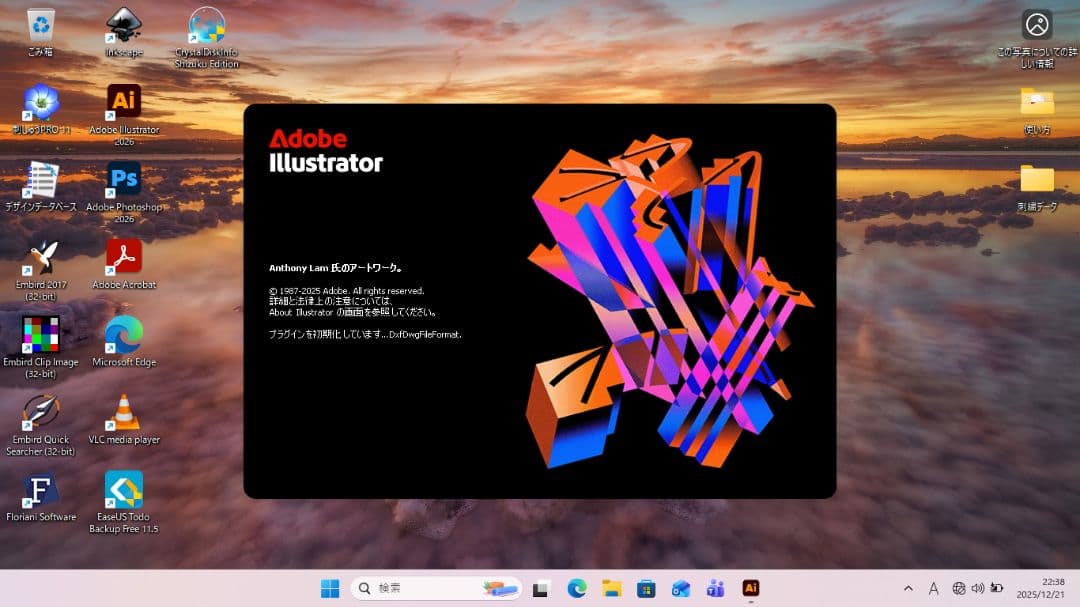
Task: Open File Explorer from the taskbar
Action: (x=612, y=588)
